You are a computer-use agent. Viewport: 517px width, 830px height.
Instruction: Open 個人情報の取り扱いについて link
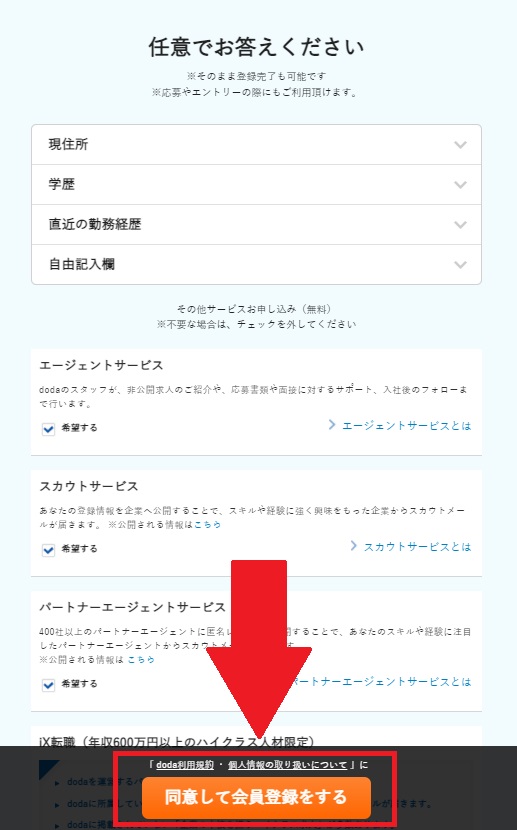point(287,765)
